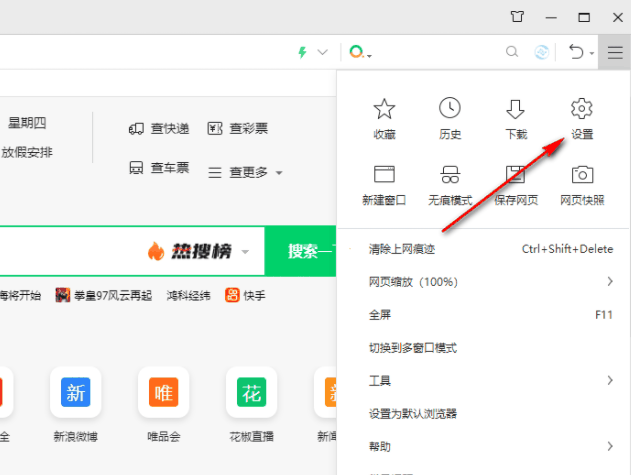Open the skin shirt icon in title bar

tap(517, 17)
